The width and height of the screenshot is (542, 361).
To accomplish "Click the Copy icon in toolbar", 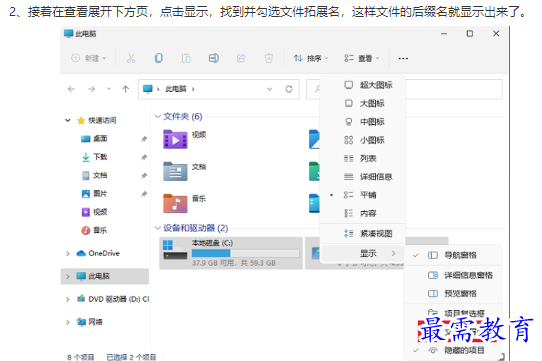I will [159, 58].
